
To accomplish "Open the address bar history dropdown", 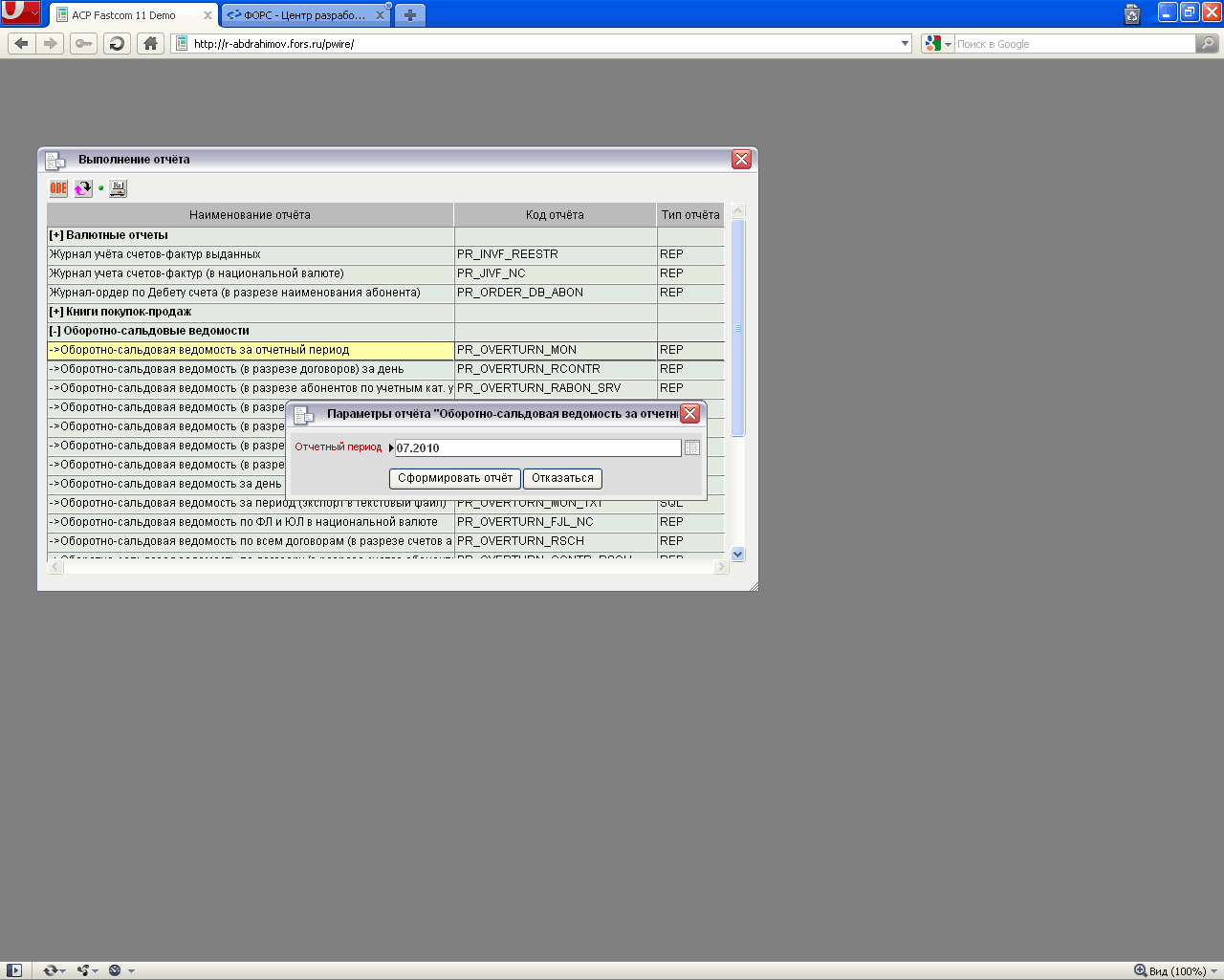I will [905, 43].
